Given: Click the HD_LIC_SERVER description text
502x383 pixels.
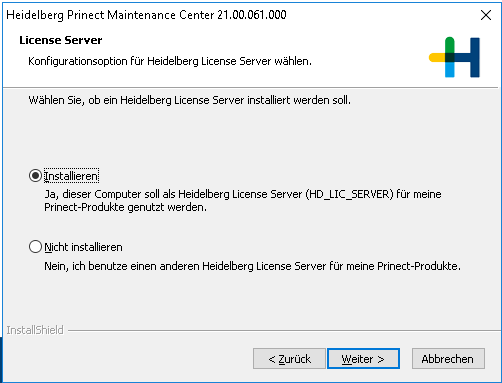Looking at the screenshot, I should click(243, 200).
